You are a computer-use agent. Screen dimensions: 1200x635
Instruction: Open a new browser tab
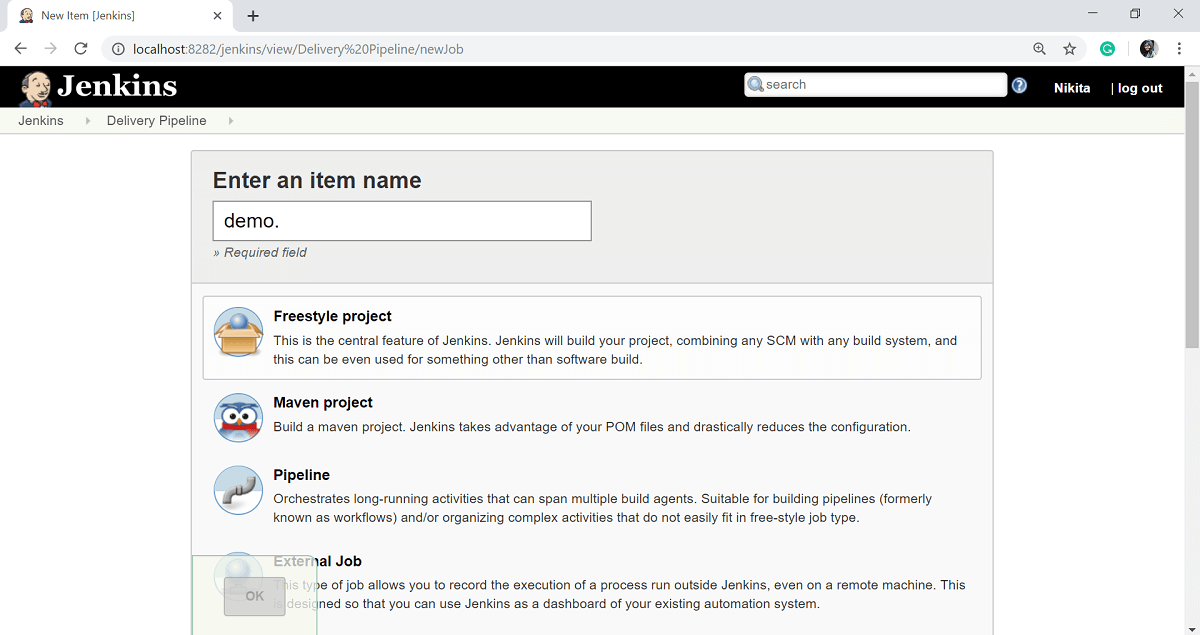pyautogui.click(x=253, y=16)
